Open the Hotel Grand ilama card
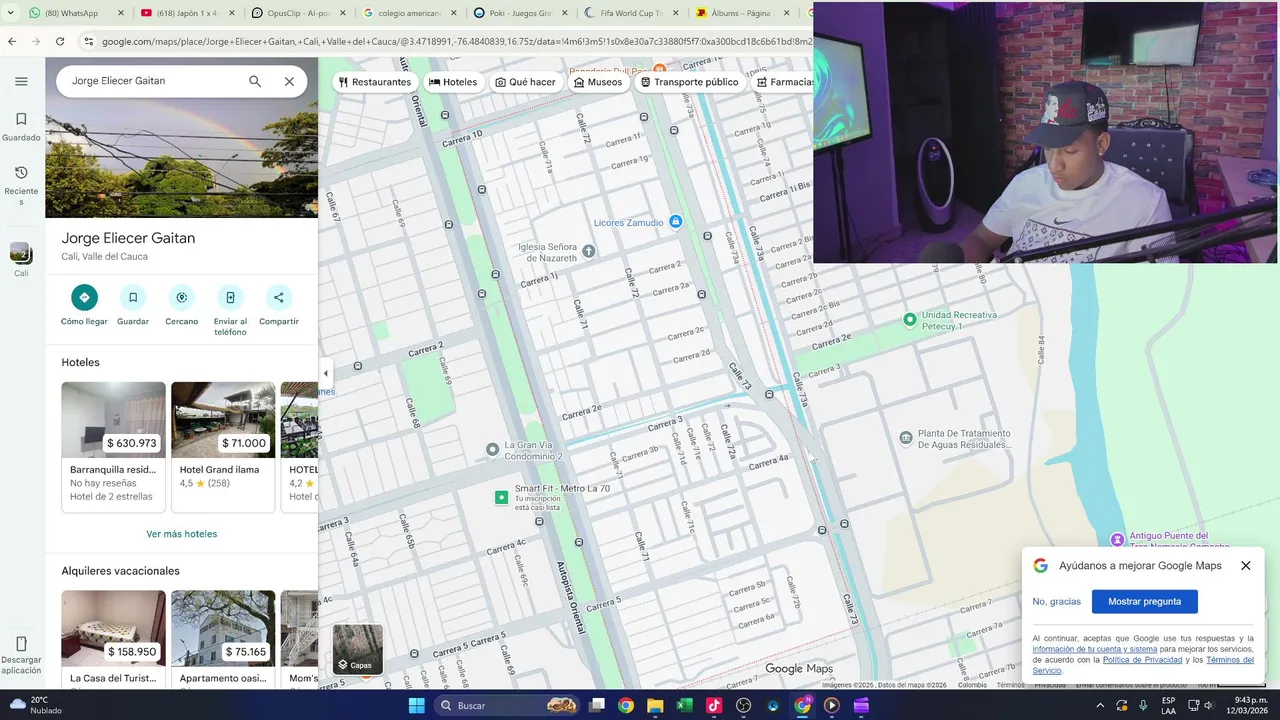1280x720 pixels. [x=223, y=446]
